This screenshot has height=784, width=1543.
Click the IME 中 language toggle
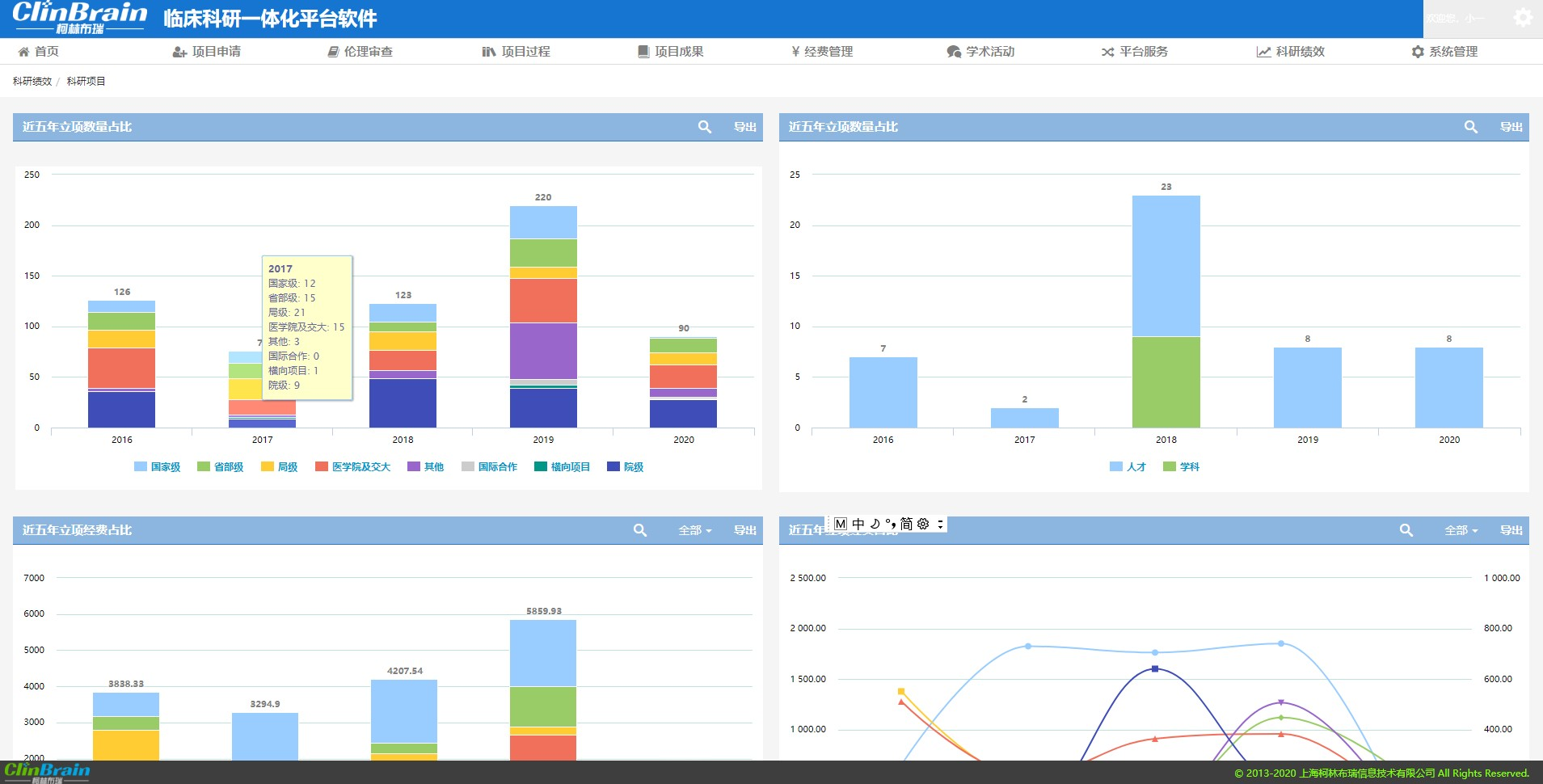(x=858, y=524)
